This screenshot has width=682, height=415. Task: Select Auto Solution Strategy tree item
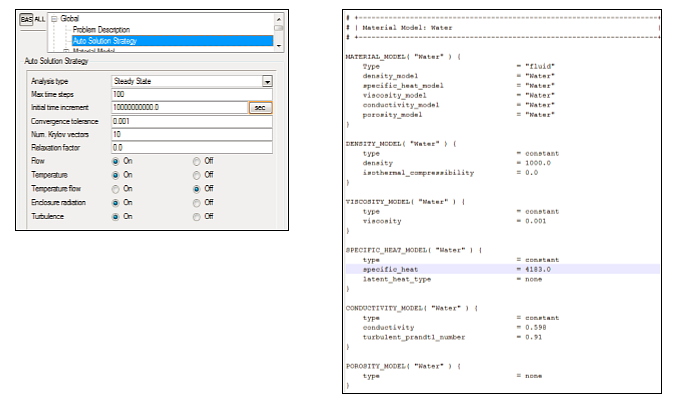pyautogui.click(x=172, y=41)
